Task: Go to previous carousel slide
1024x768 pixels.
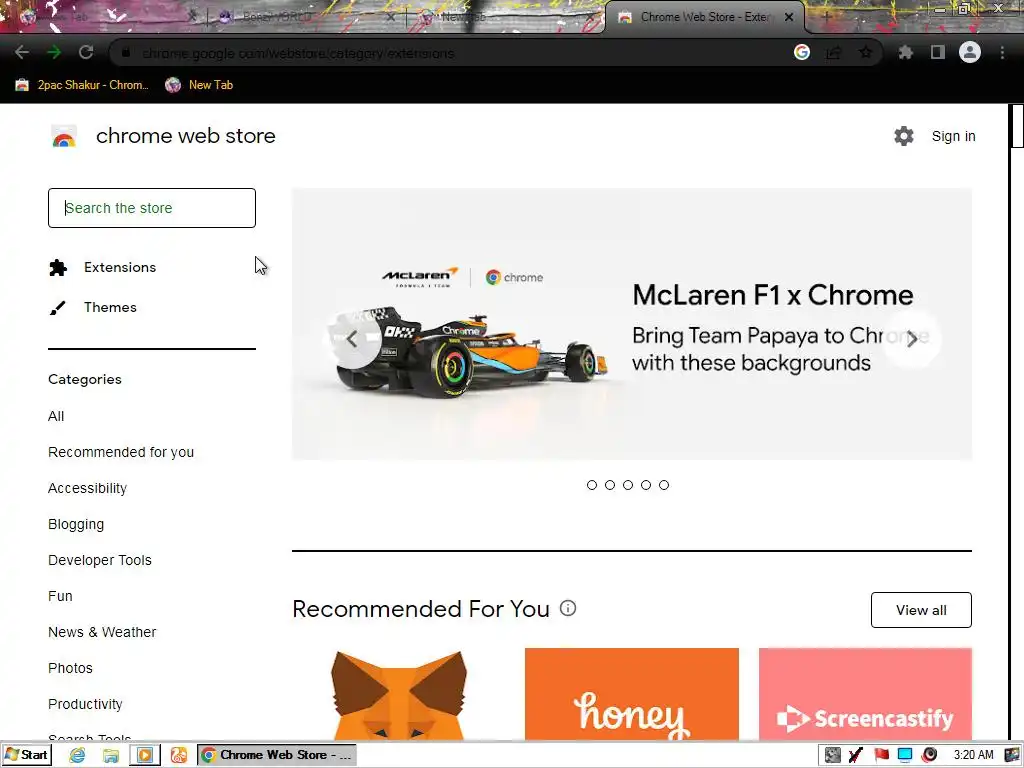Action: [x=353, y=339]
